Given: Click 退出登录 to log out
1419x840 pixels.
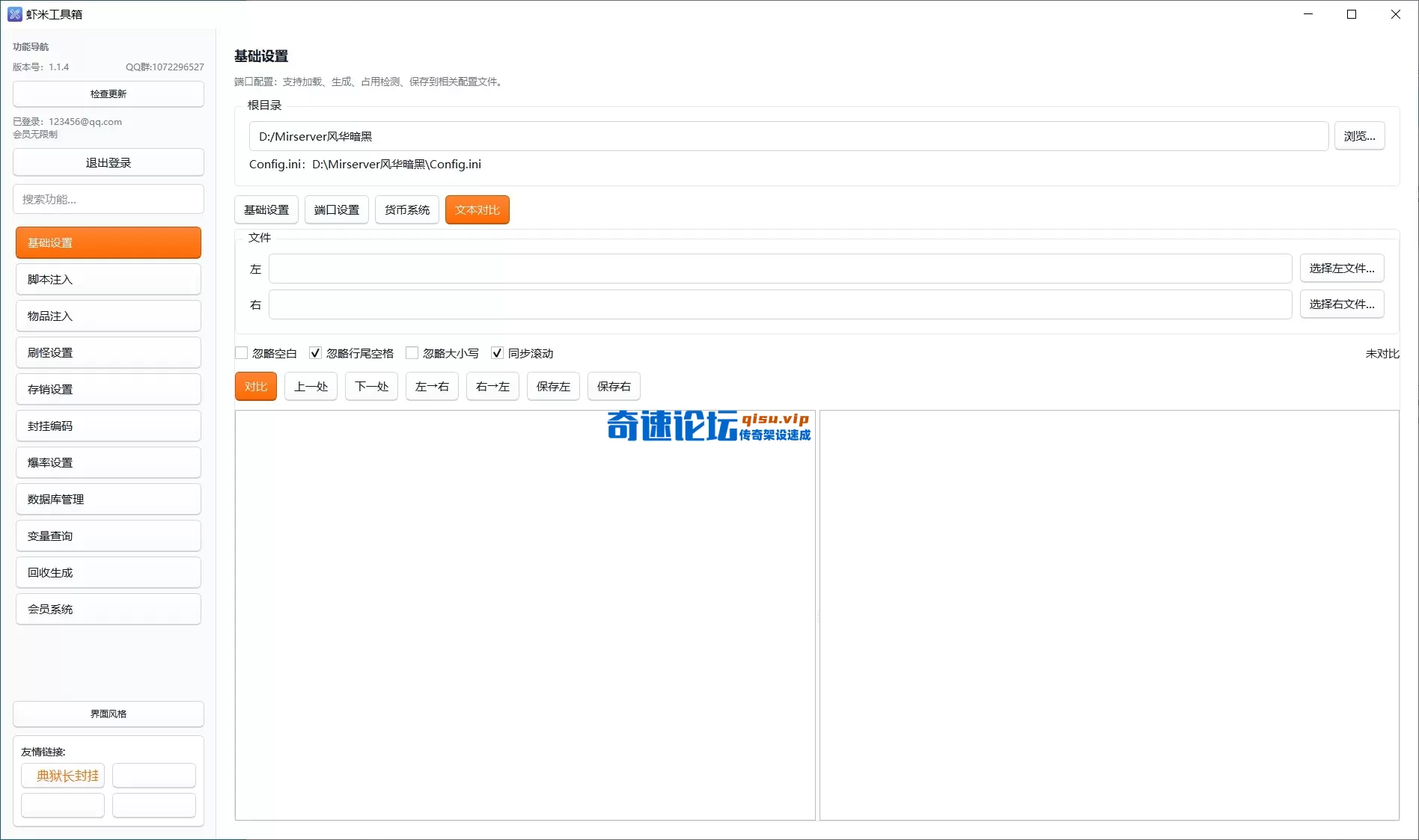Looking at the screenshot, I should pyautogui.click(x=108, y=162).
